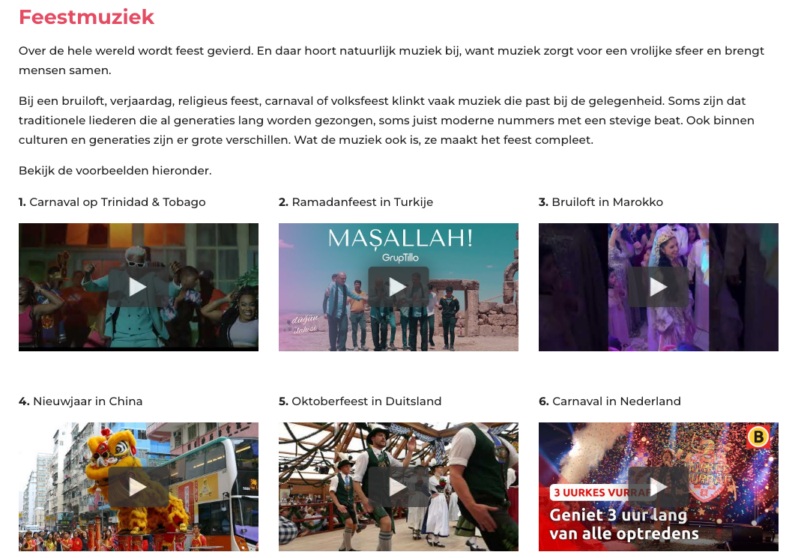Play the Oktoberfeest in Duitsland video

[398, 487]
